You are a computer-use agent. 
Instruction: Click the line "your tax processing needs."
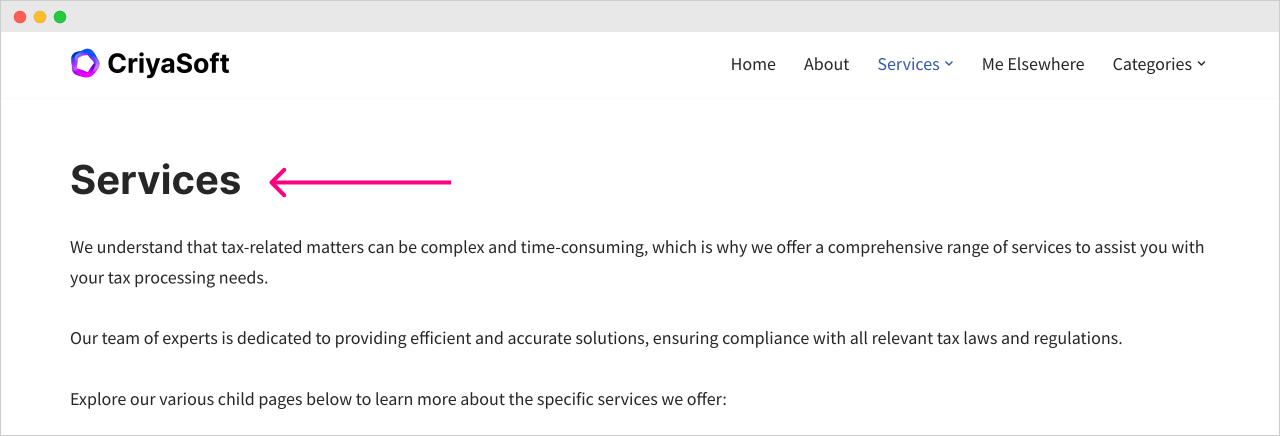169,278
